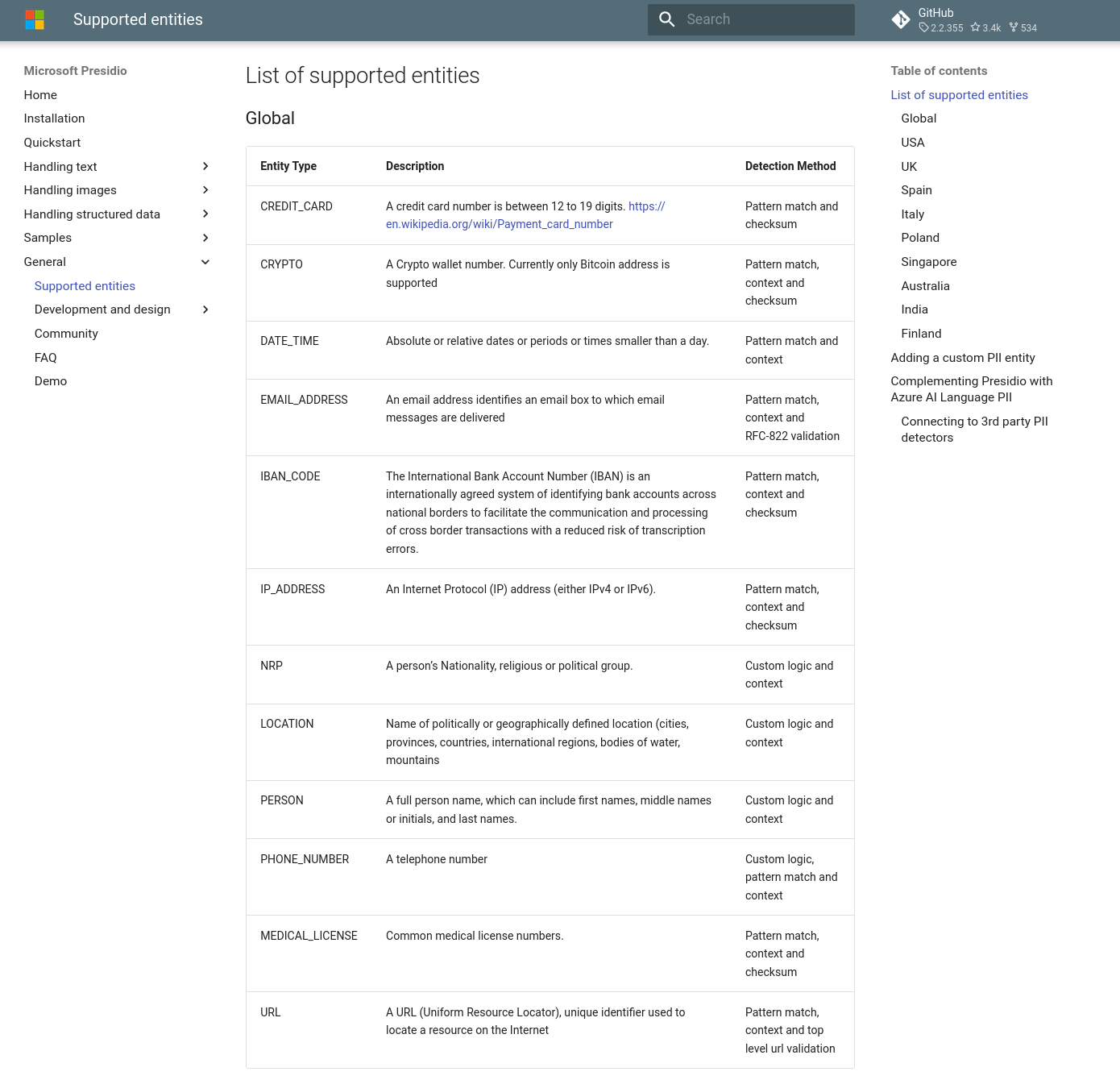1120x1080 pixels.
Task: Click the DATE_TIME entity cell
Action: click(x=289, y=341)
